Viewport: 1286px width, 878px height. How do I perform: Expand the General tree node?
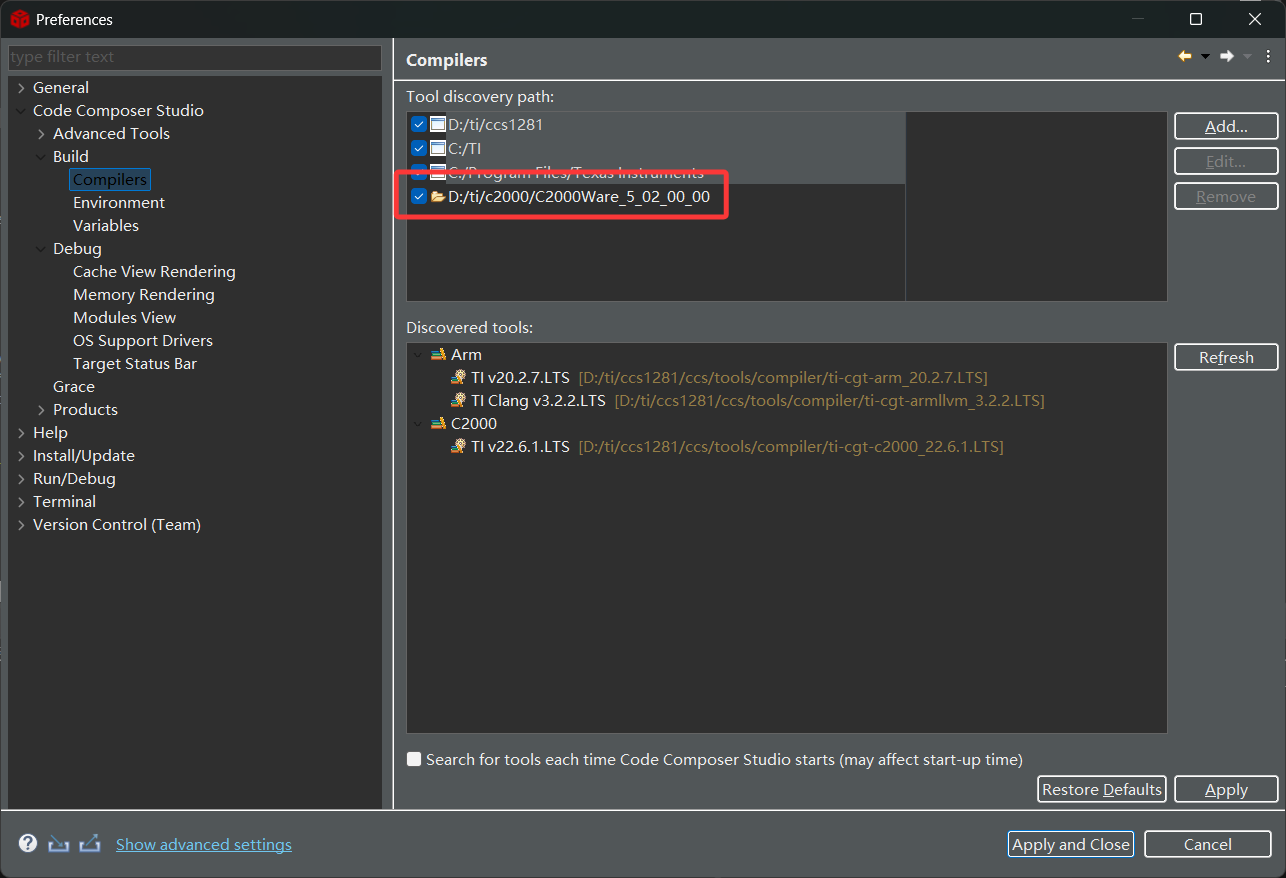22,88
